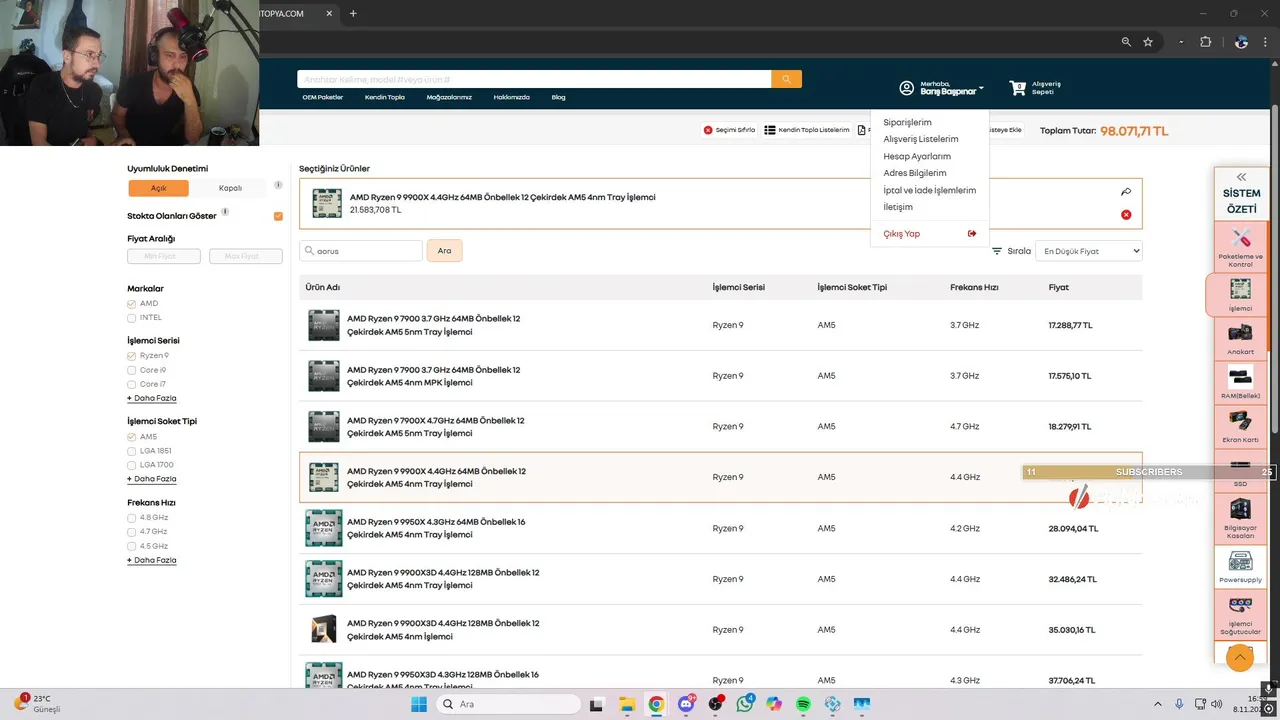Expand Daha Fazla under Frekans Hızı
The width and height of the screenshot is (1280, 720).
click(x=152, y=560)
